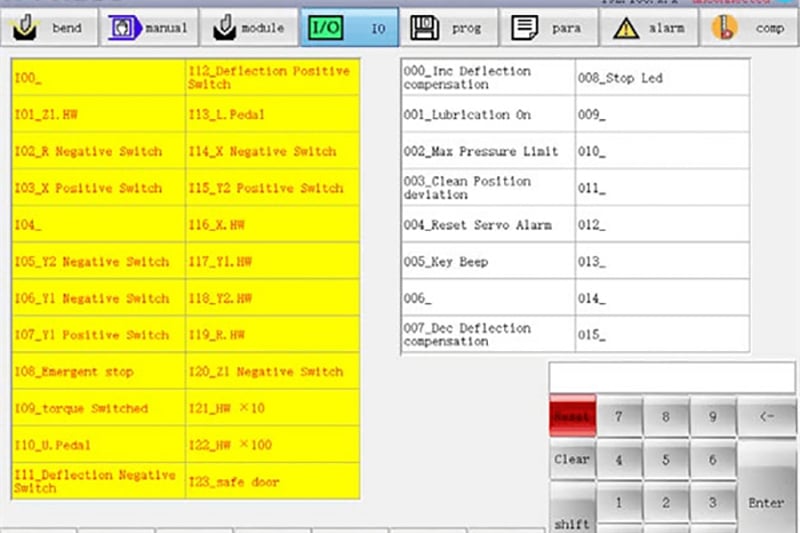The height and width of the screenshot is (533, 800).
Task: Toggle output O02_Max Pressure Limit
Action: coord(488,151)
